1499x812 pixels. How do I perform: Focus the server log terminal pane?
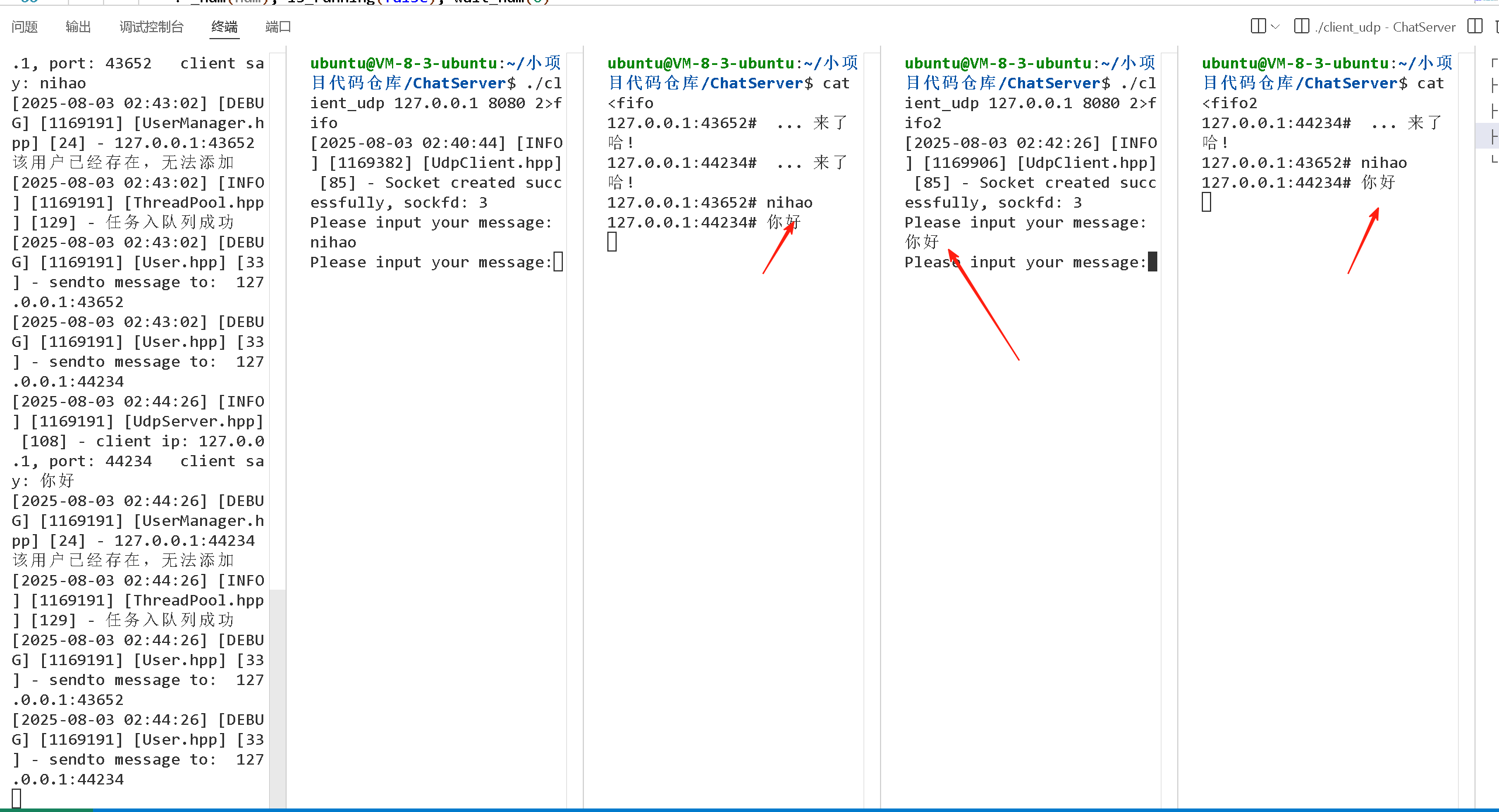tap(137, 410)
